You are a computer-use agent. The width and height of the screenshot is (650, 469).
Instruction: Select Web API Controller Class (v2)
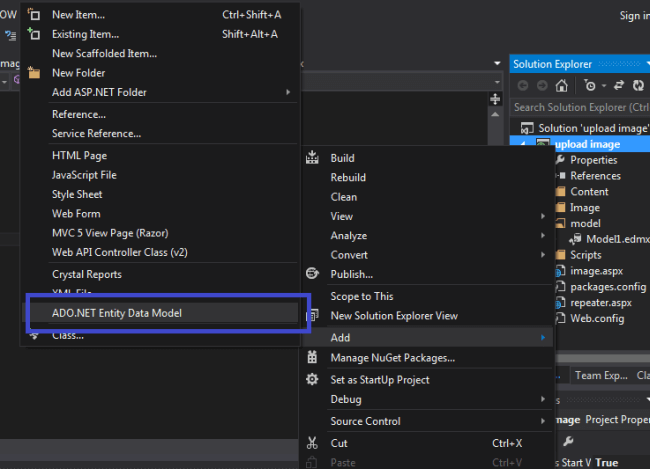pos(119,253)
